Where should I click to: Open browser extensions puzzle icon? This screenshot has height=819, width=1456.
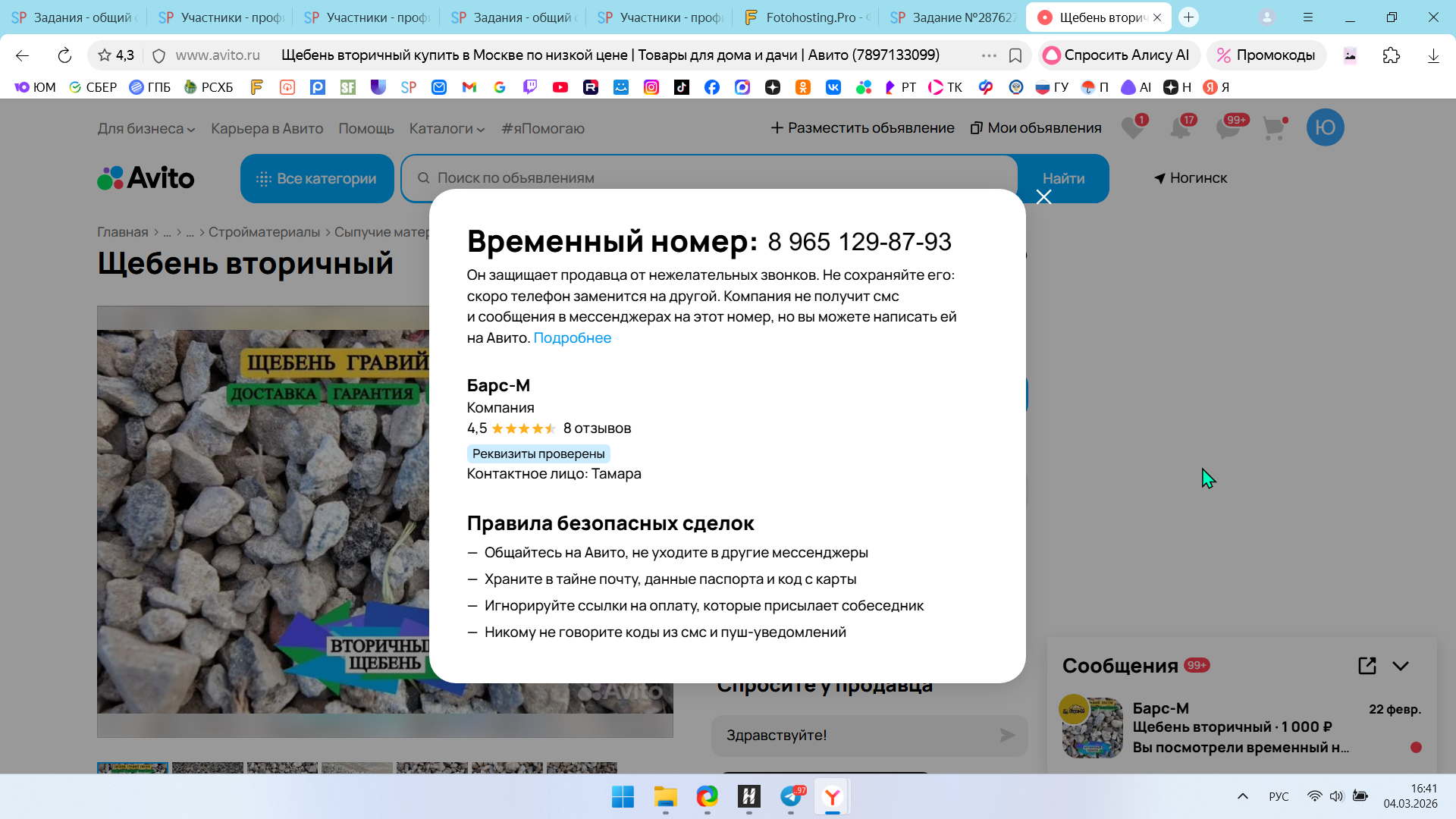(x=1391, y=55)
